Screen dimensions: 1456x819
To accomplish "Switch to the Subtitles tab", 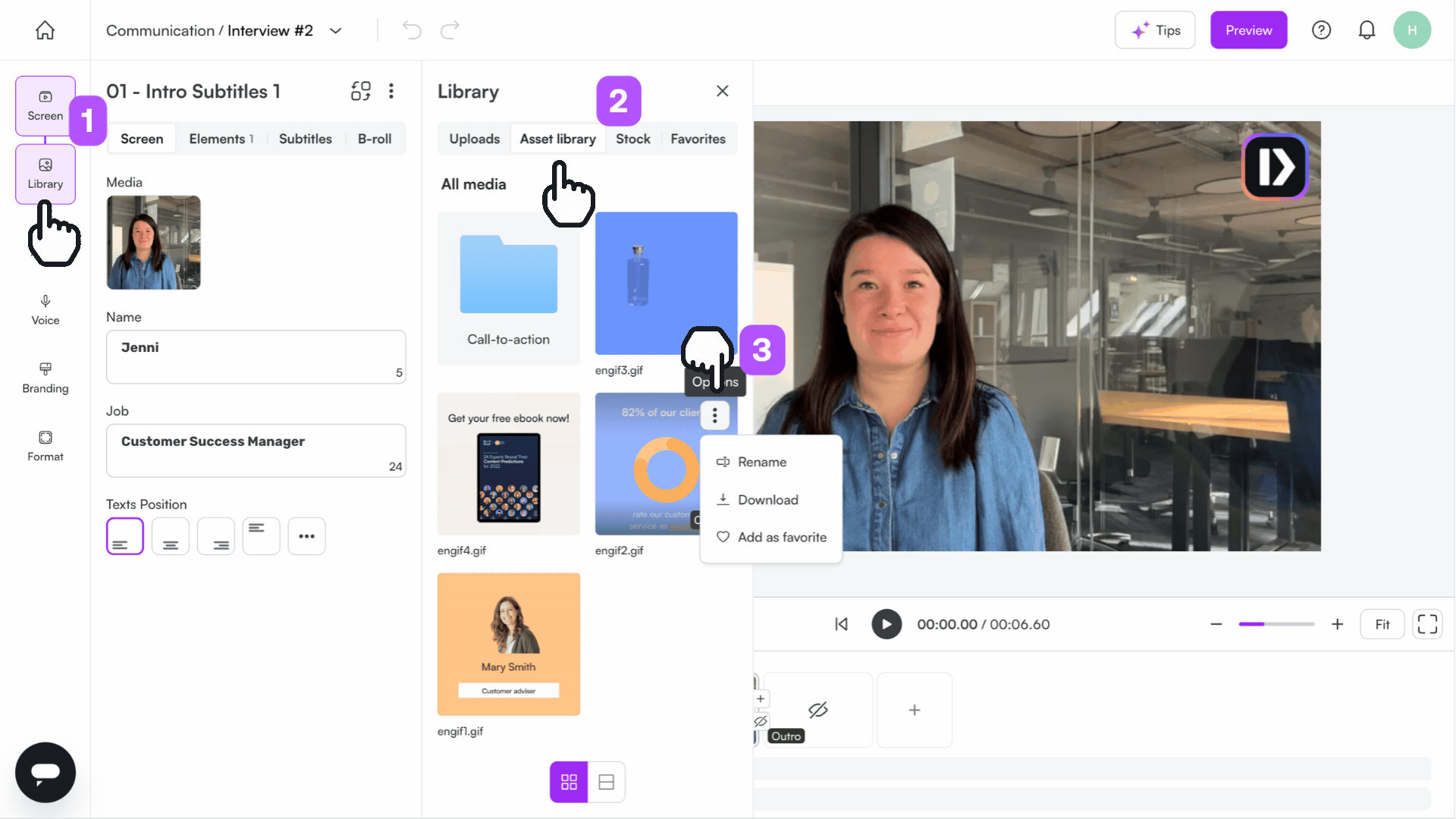I will pyautogui.click(x=306, y=139).
